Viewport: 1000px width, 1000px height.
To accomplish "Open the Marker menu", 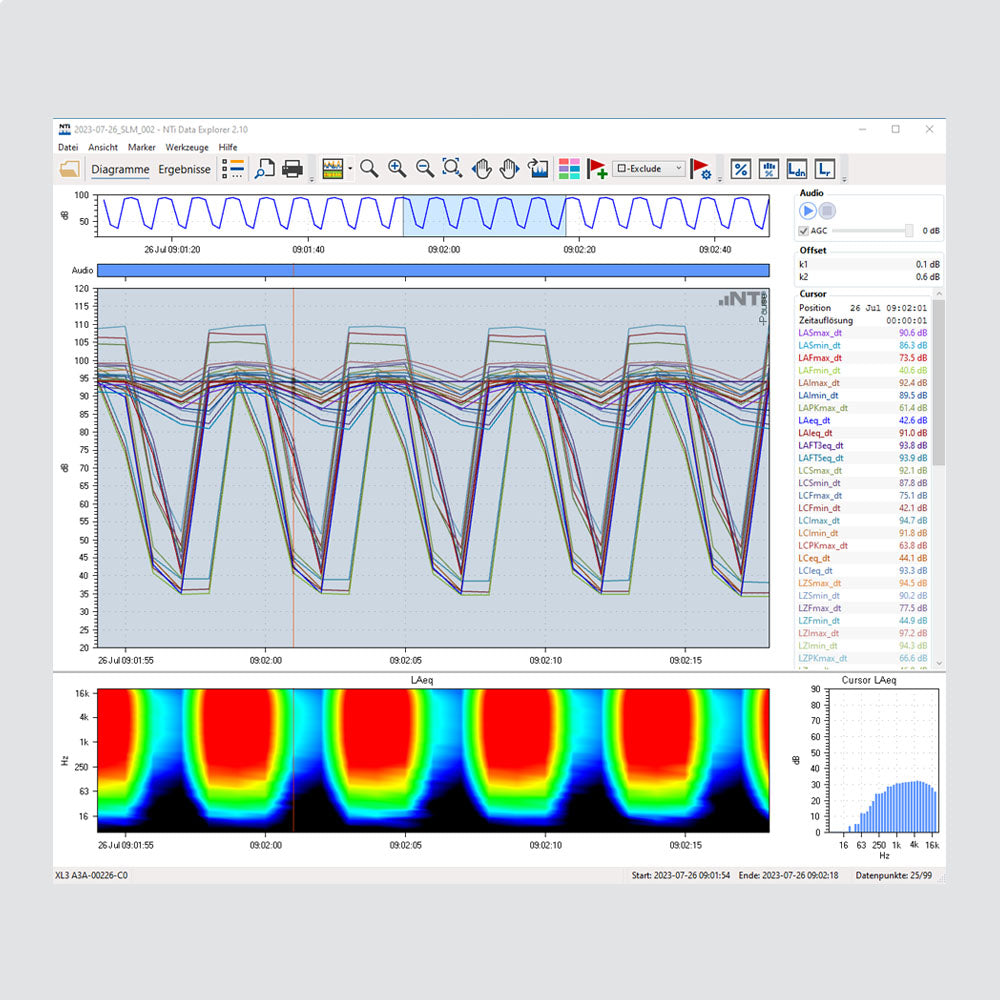I will pos(142,147).
